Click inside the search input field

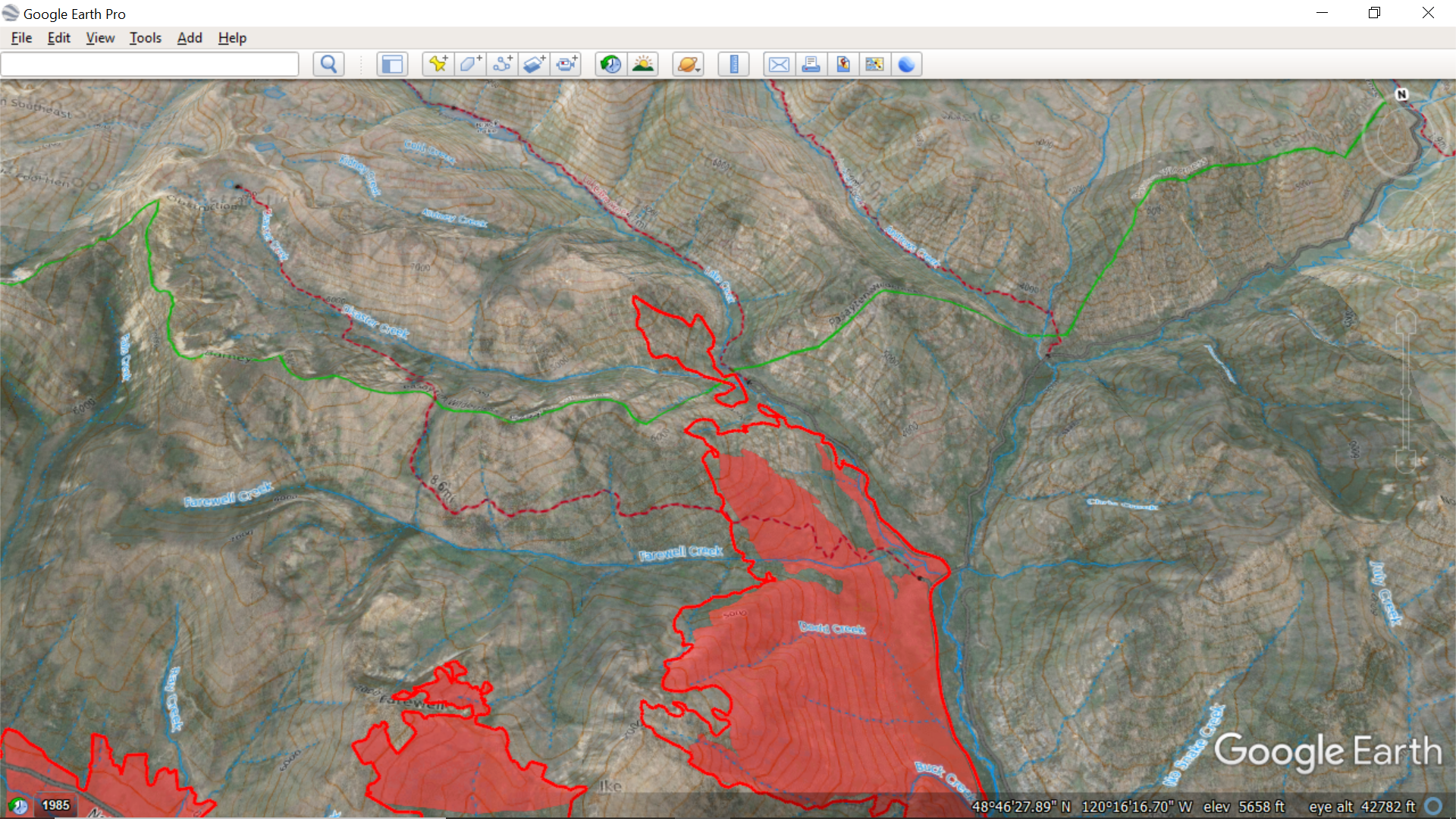(150, 64)
